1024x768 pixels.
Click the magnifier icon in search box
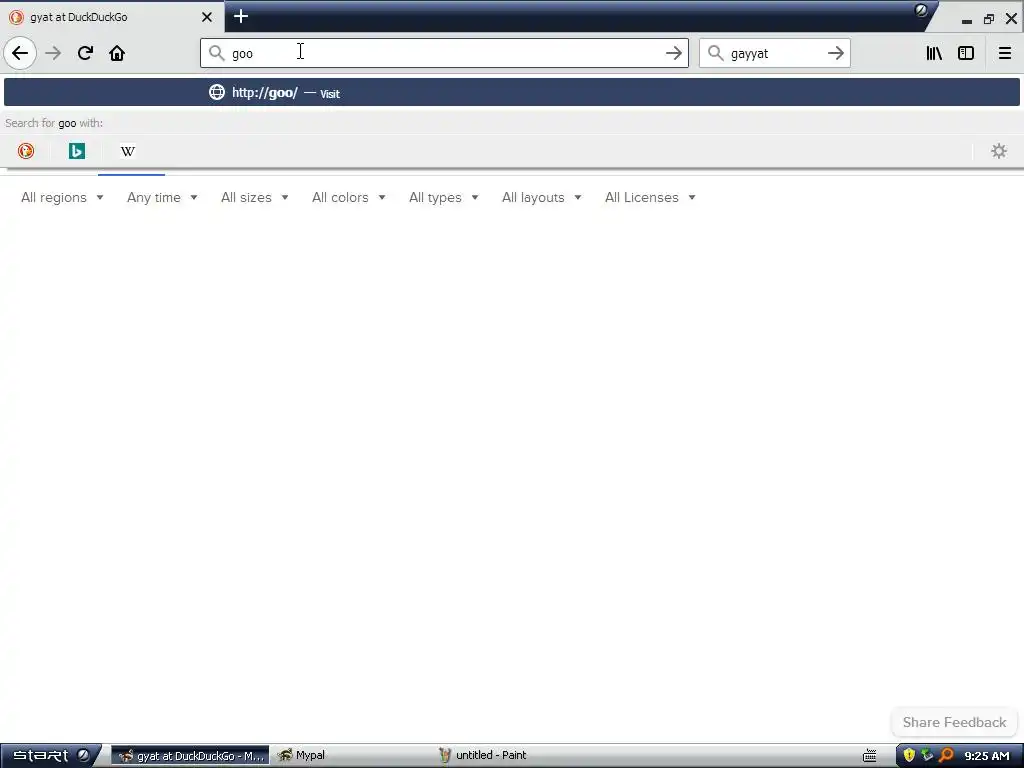tap(715, 53)
